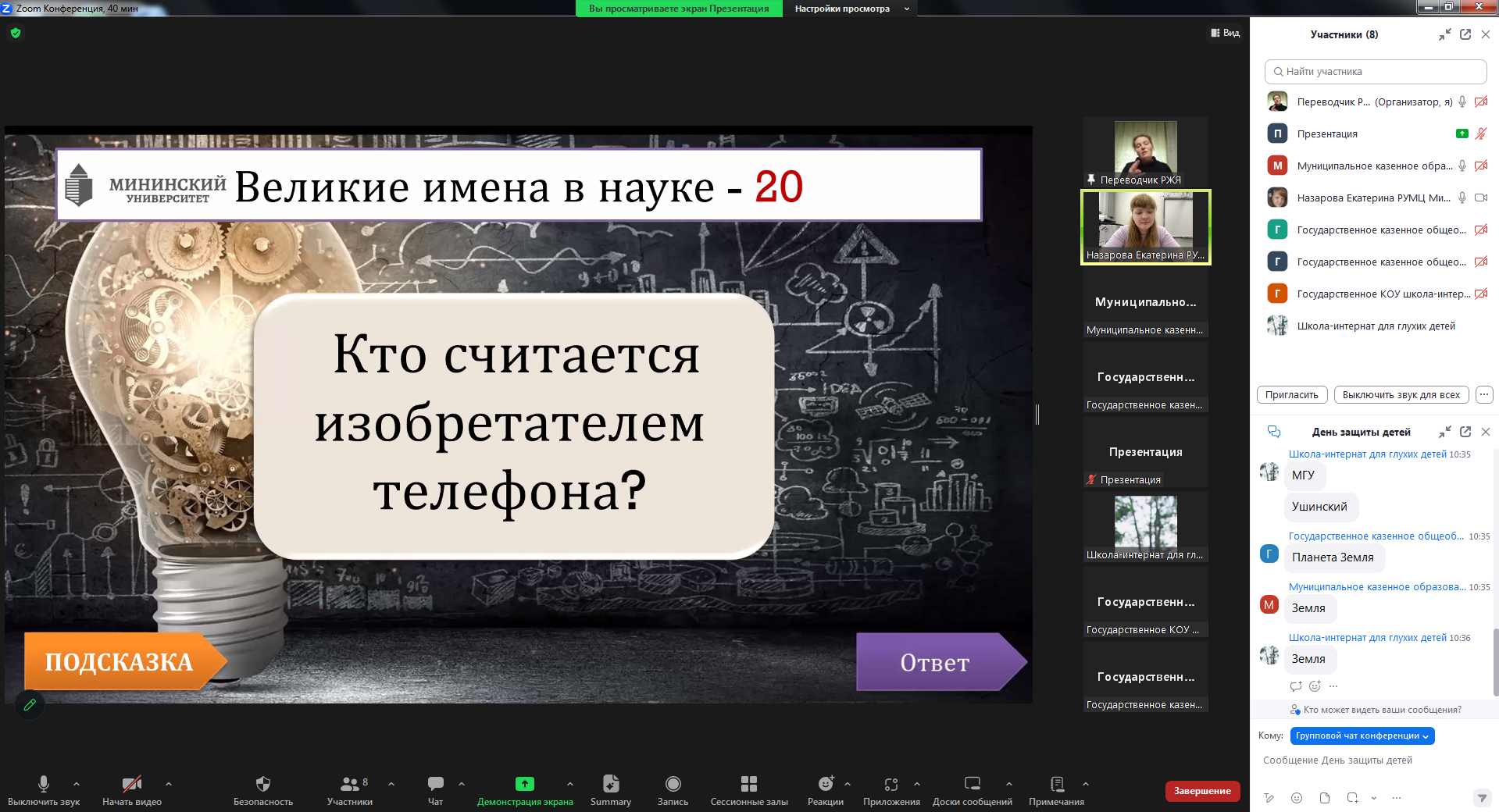Viewport: 1499px width, 812px height.
Task: Expand arrow next to Участники
Action: point(391,783)
